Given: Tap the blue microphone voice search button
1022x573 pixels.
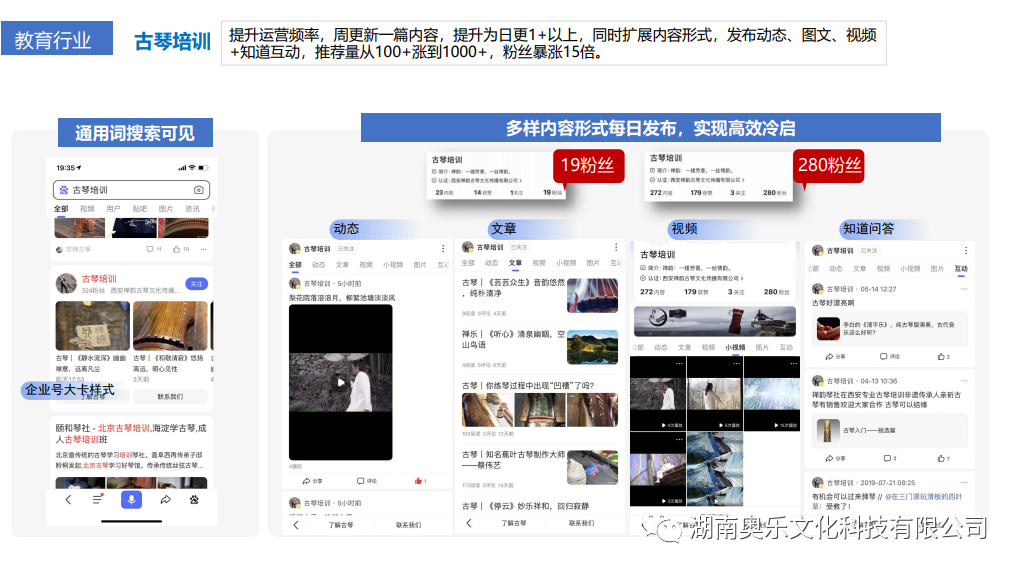Looking at the screenshot, I should pos(131,500).
